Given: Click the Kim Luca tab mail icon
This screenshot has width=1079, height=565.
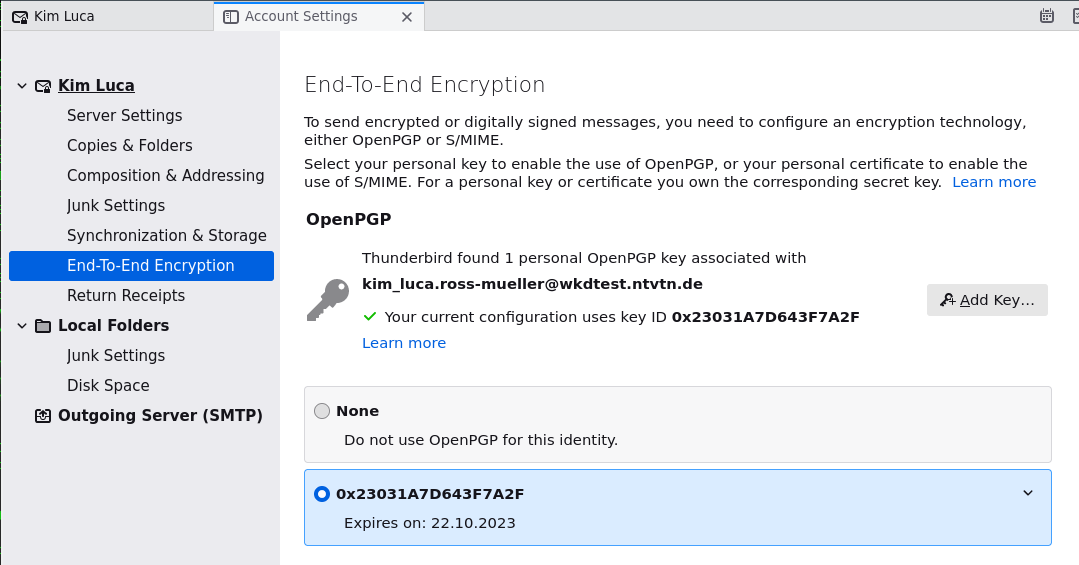Looking at the screenshot, I should pos(20,17).
